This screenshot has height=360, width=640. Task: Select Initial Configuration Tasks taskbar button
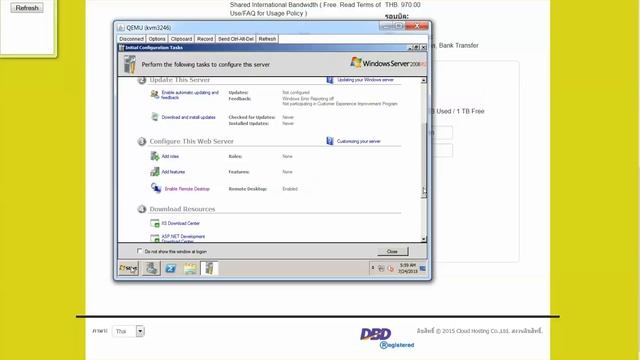click(x=209, y=268)
